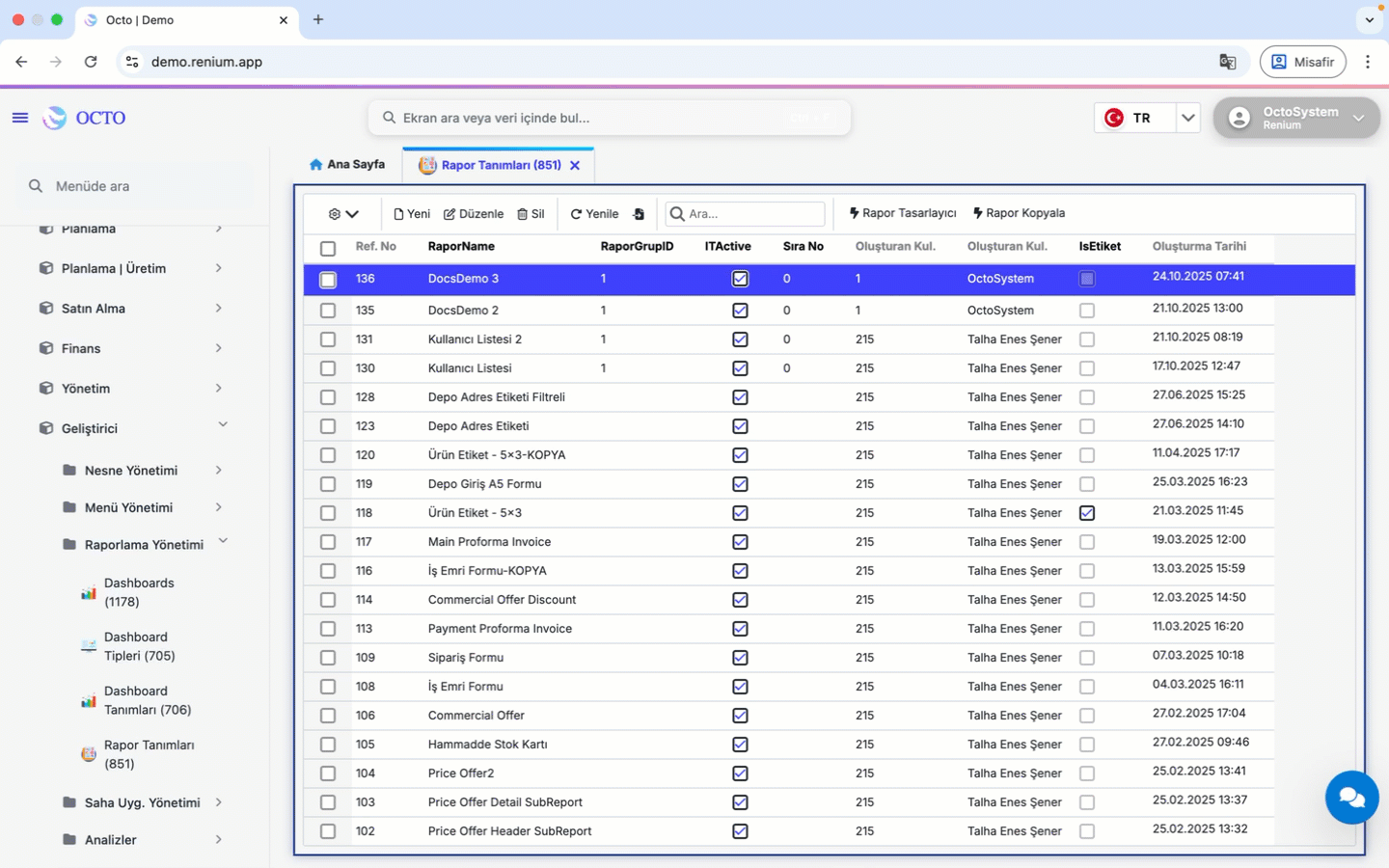Image resolution: width=1389 pixels, height=868 pixels.
Task: Check the row checkbox for DocsDemo 2
Action: coord(328,311)
